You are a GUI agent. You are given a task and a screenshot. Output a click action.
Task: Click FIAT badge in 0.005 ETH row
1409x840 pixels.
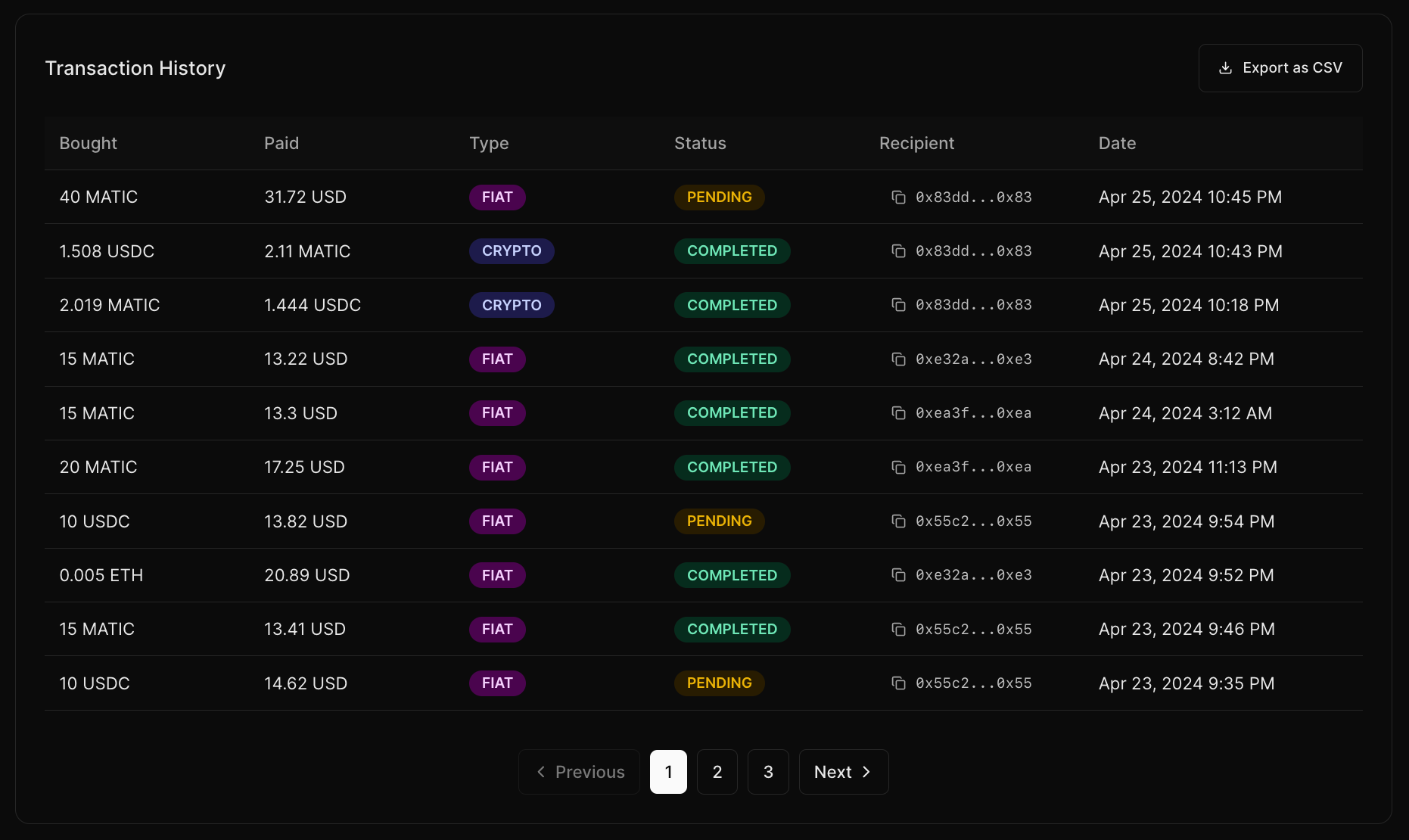coord(497,575)
